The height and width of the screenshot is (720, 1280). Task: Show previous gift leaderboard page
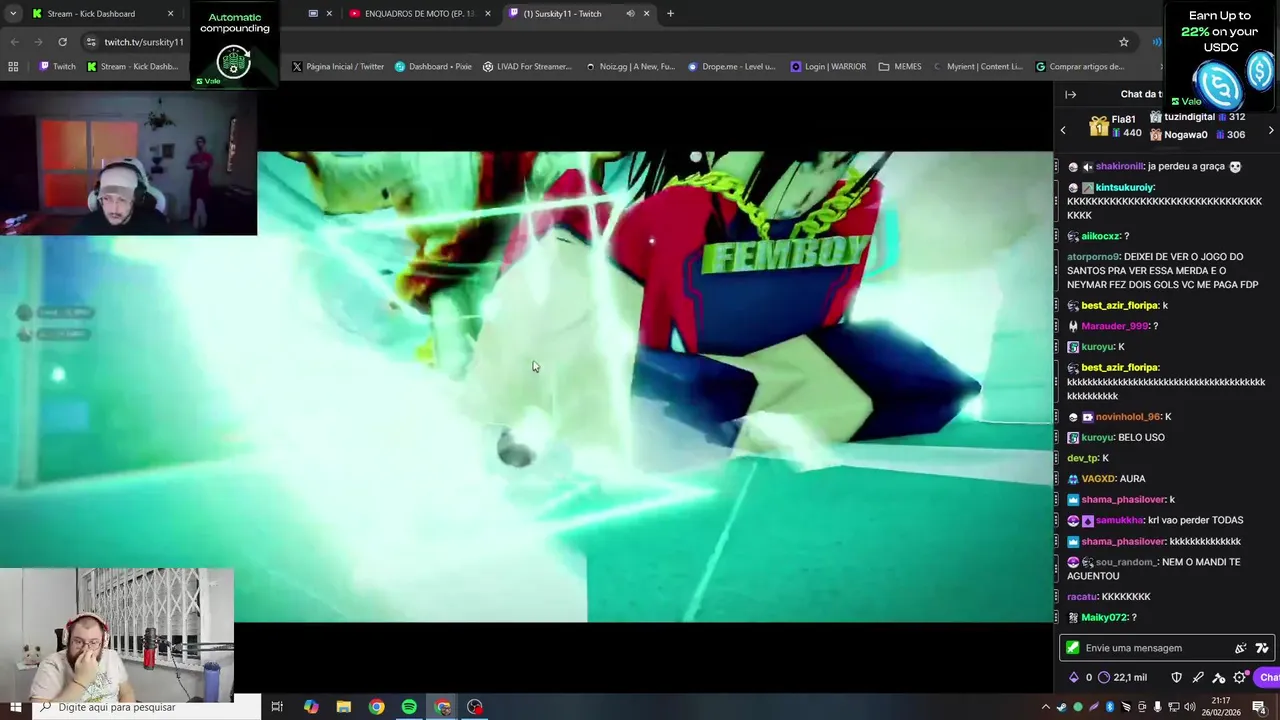tap(1063, 130)
